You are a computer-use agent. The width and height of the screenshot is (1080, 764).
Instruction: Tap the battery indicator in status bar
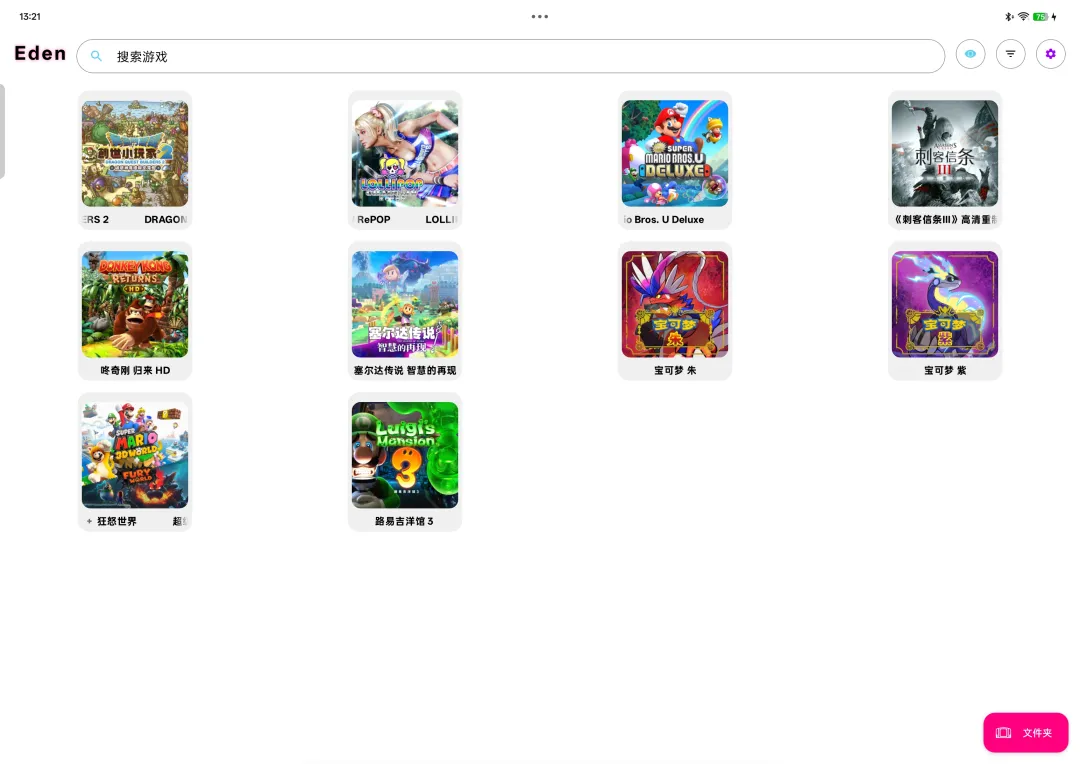(x=1040, y=17)
